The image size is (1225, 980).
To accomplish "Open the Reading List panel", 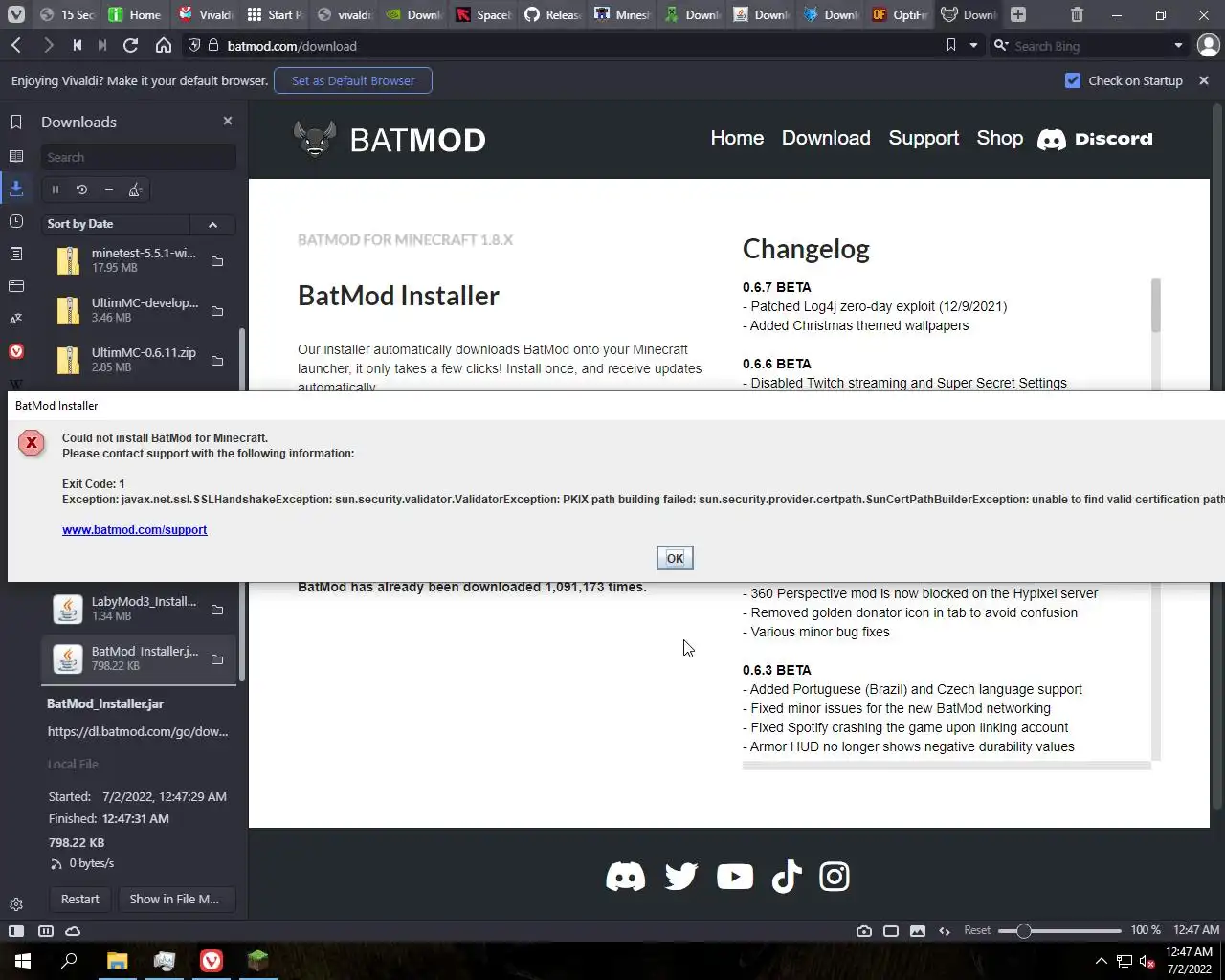I will pos(16,156).
